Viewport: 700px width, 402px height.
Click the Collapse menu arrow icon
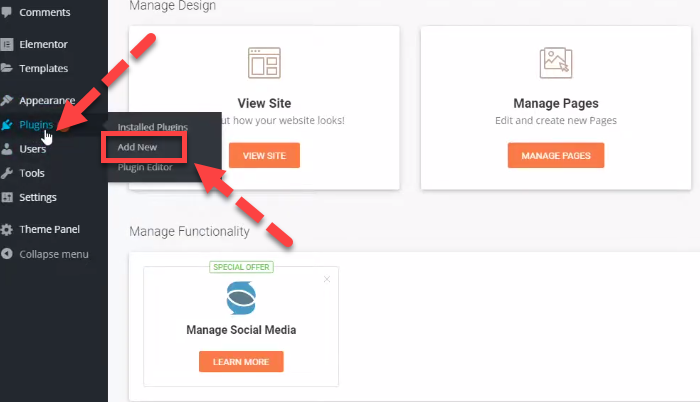[x=7, y=254]
